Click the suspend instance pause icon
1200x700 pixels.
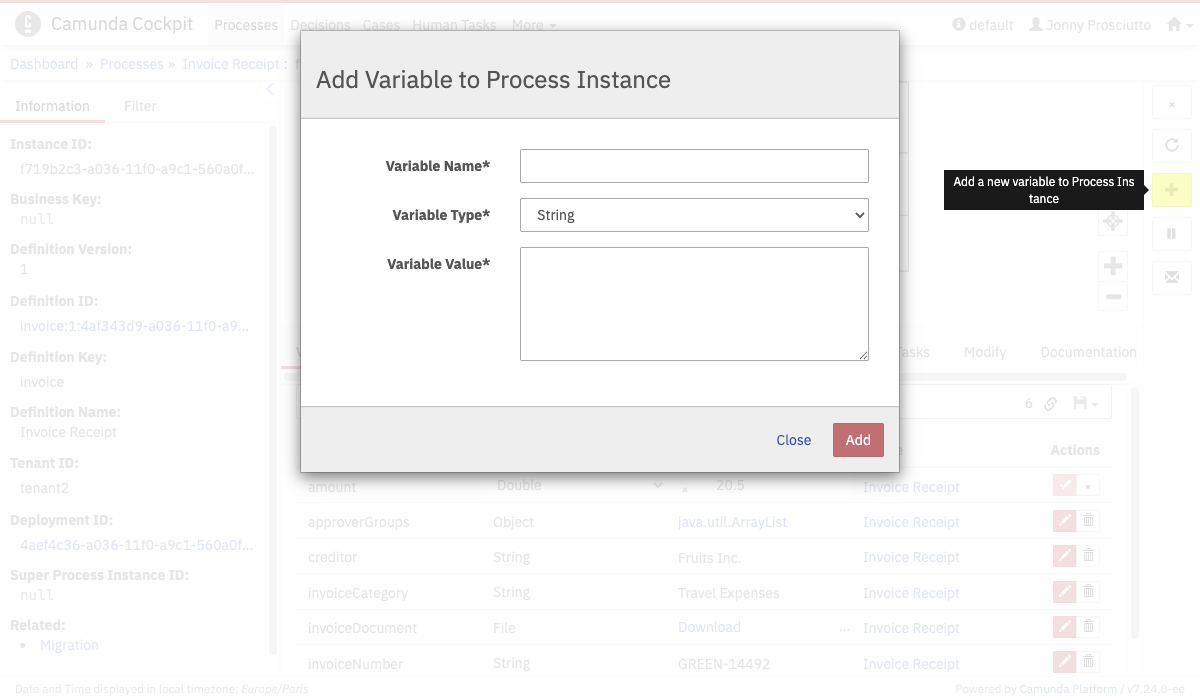[1171, 234]
